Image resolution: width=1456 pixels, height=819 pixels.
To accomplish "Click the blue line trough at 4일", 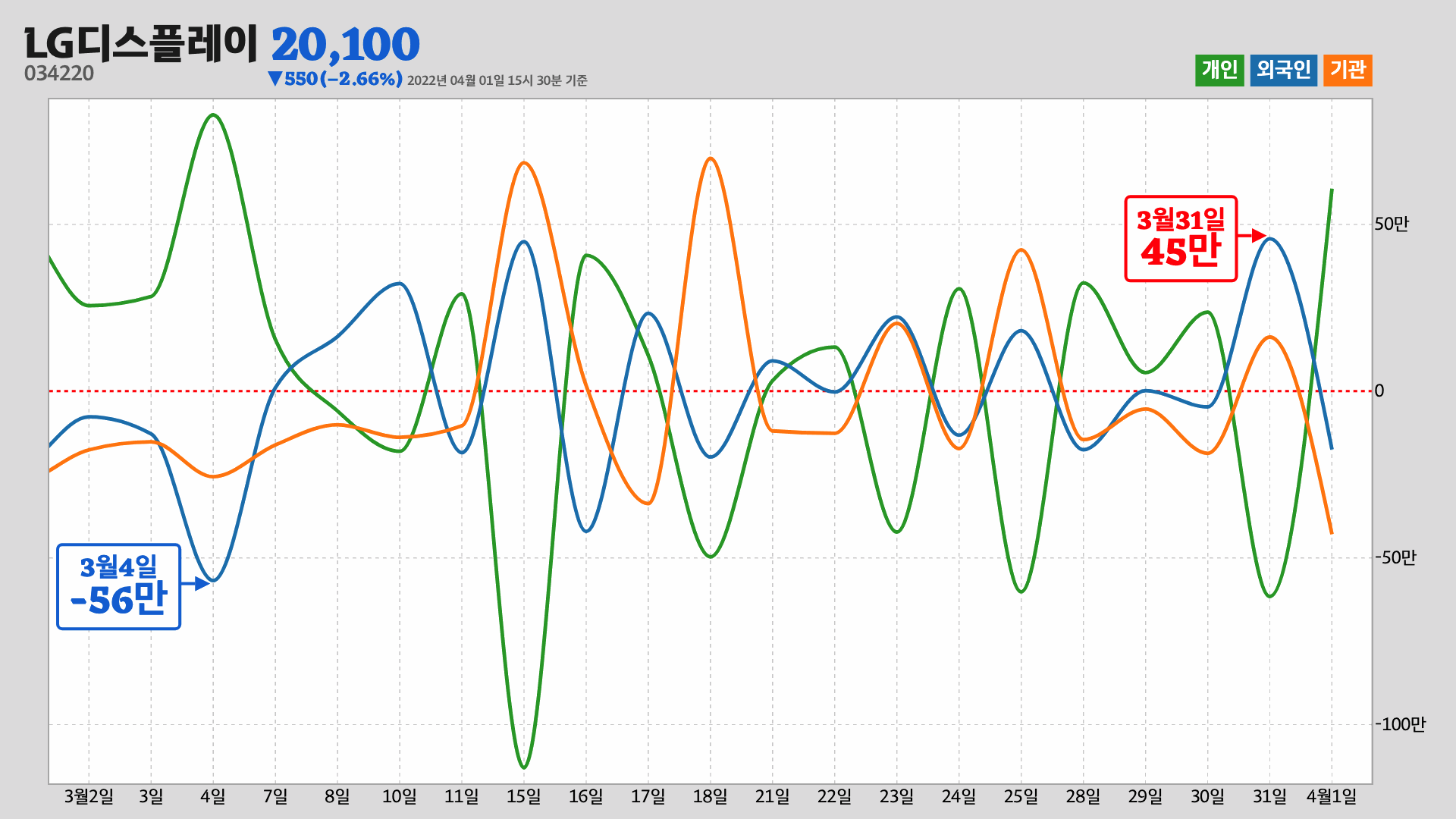I will click(x=214, y=580).
